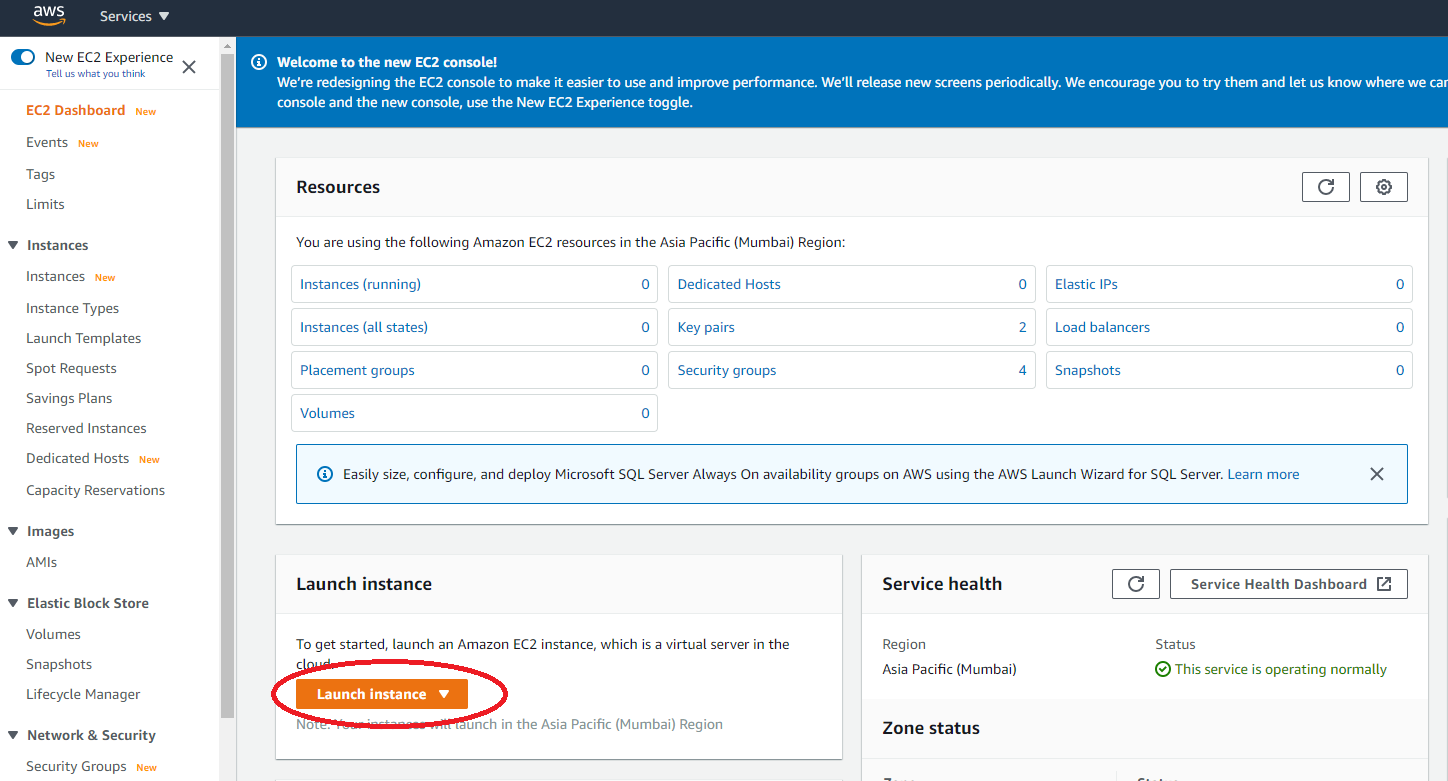Click the info icon in SQL Server notice
Viewport: 1448px width, 781px height.
tap(325, 474)
